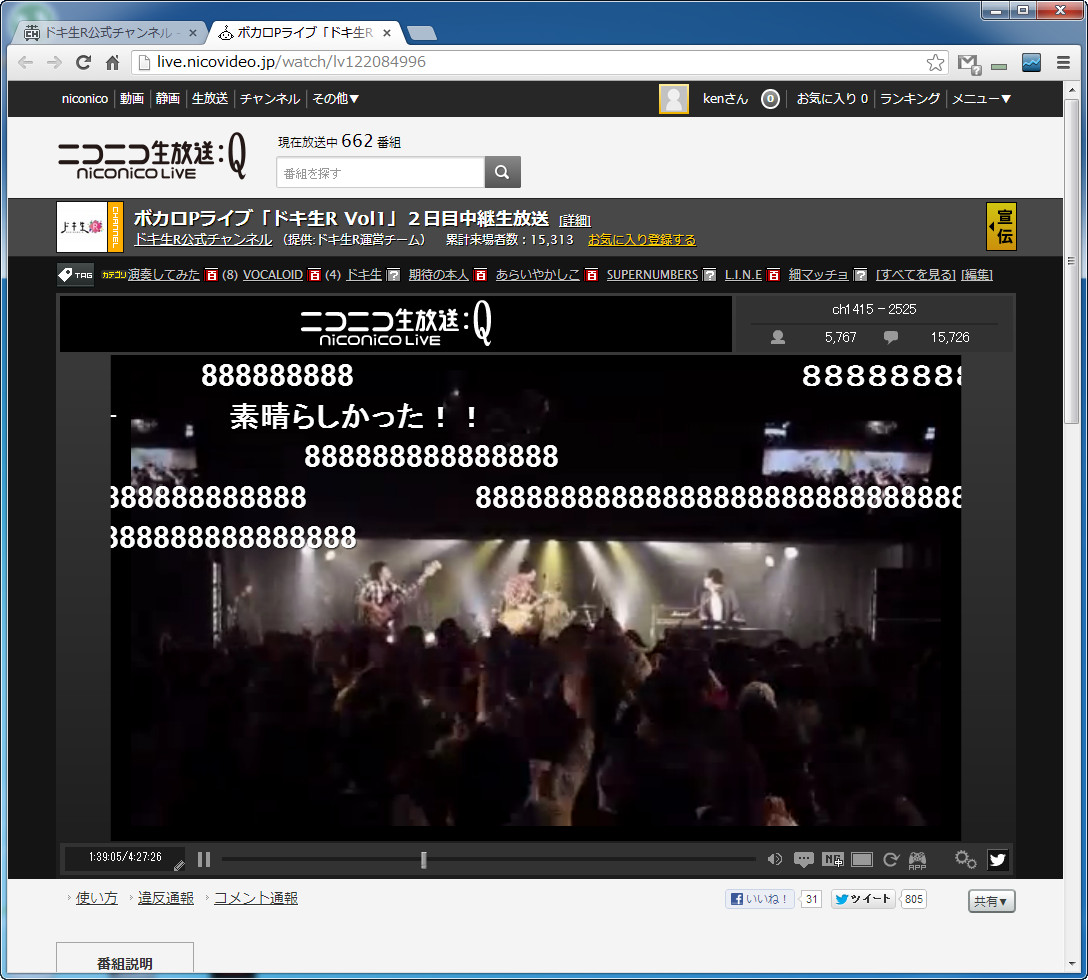Click the notification count circle

[x=770, y=99]
